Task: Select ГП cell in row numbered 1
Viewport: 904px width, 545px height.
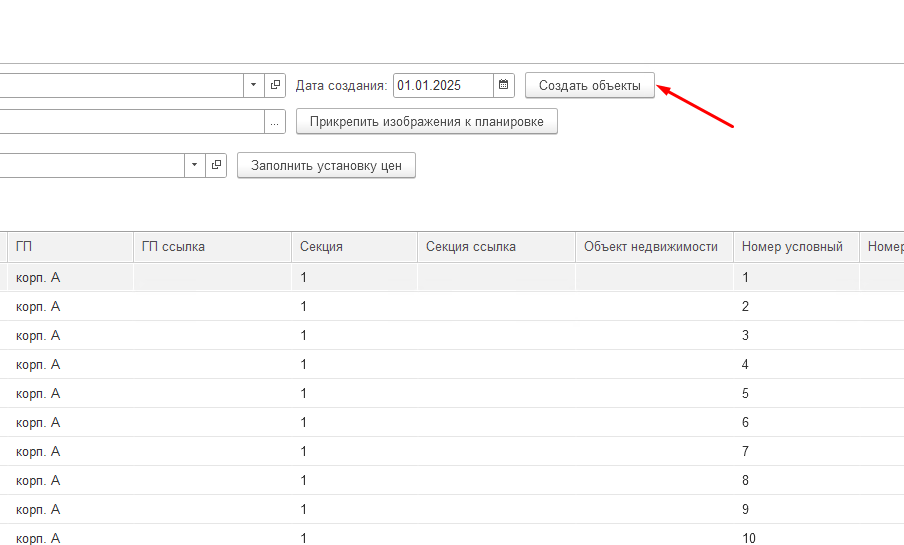Action: 70,277
